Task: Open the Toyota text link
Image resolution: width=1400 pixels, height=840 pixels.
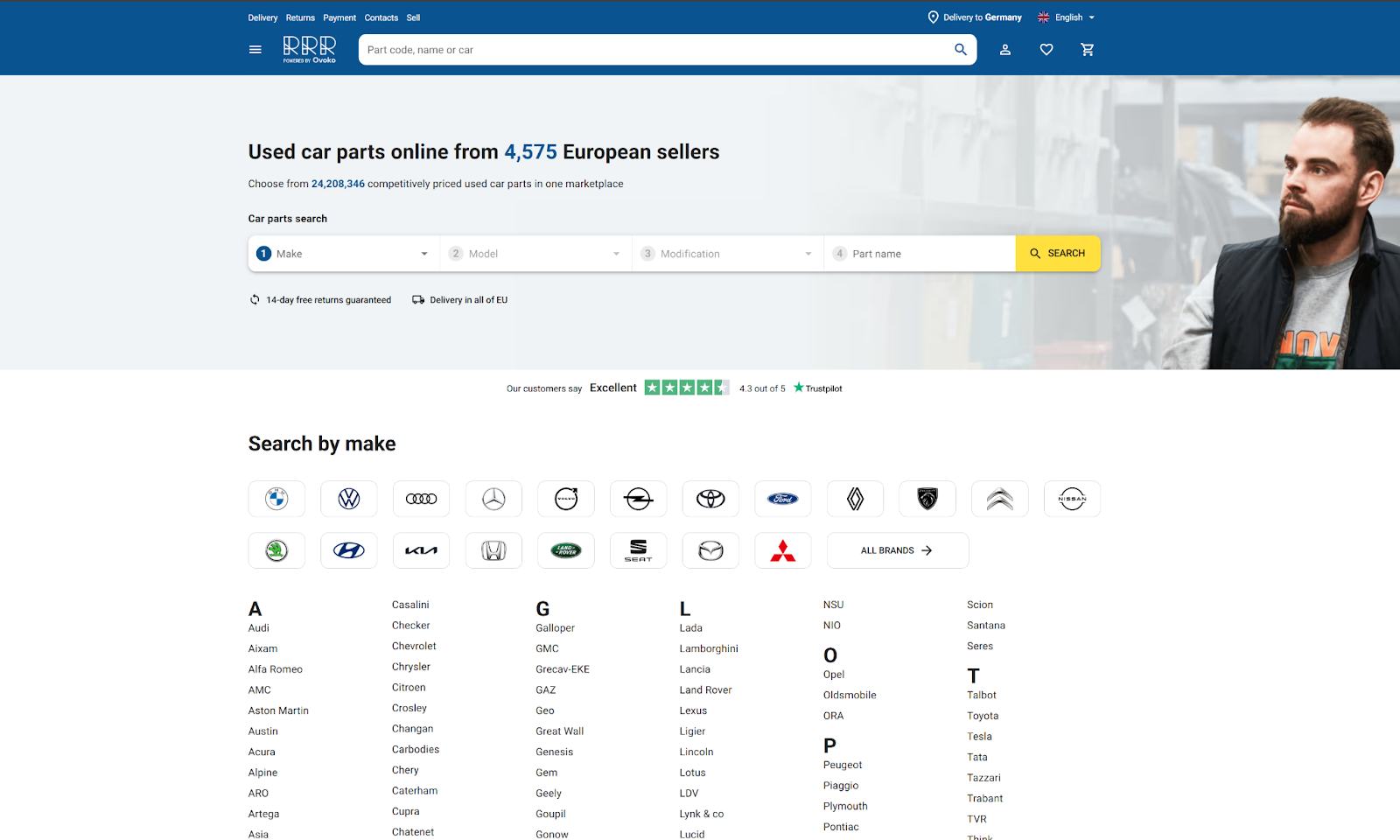Action: point(983,716)
